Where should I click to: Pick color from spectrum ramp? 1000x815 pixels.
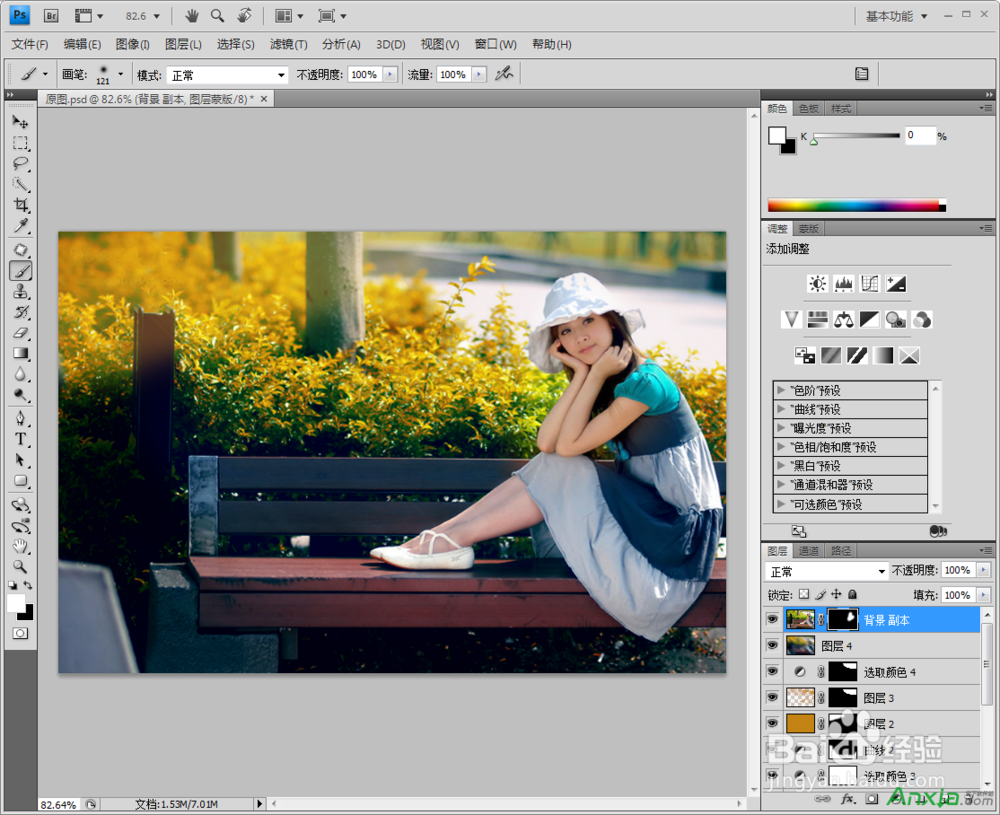click(853, 205)
